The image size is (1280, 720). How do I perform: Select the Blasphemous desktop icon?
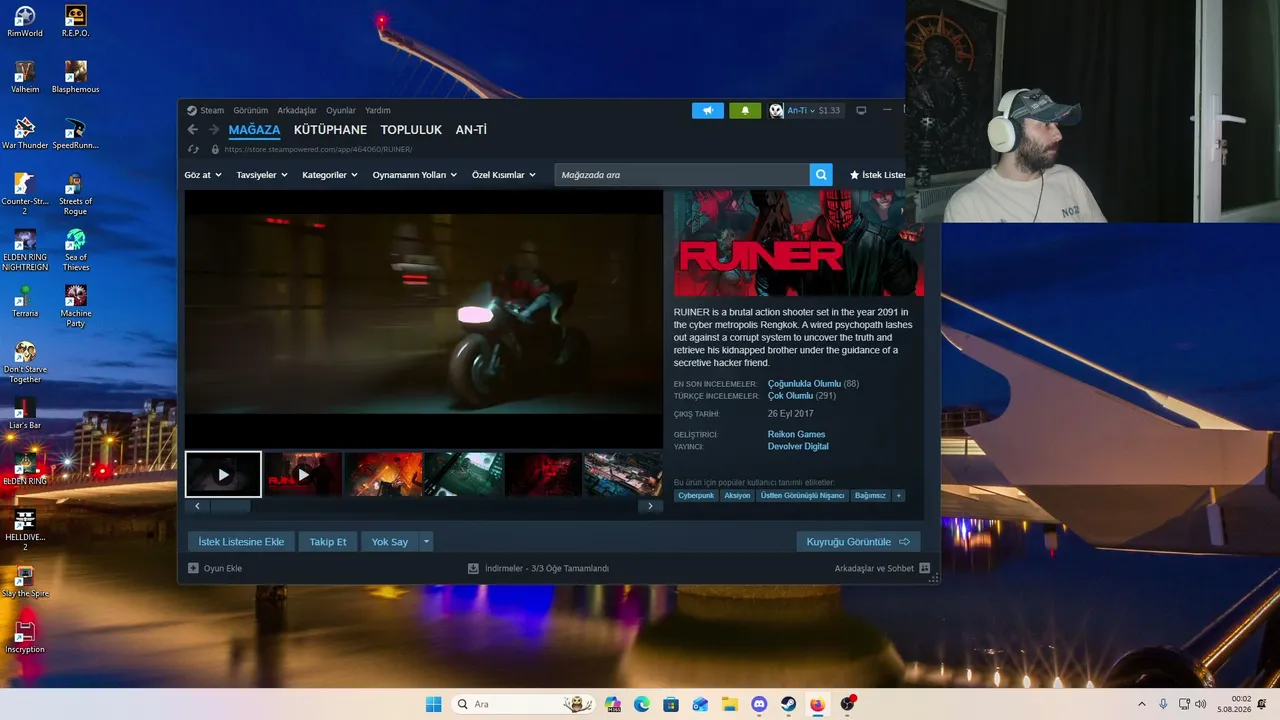(75, 77)
